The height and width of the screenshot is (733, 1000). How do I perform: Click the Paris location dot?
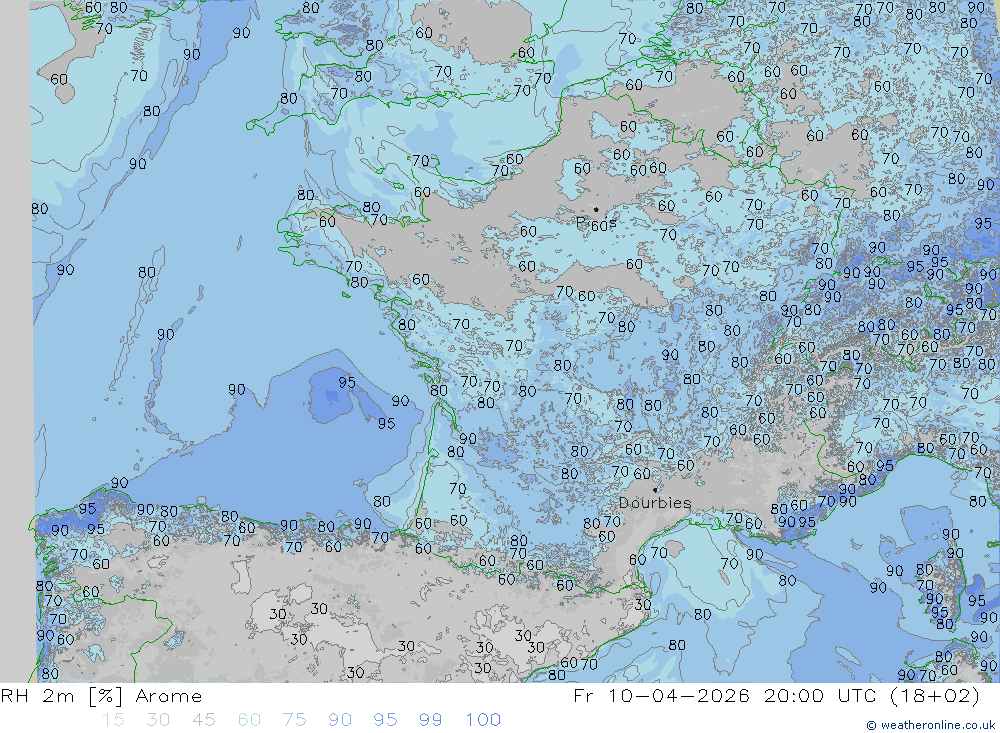coord(596,209)
